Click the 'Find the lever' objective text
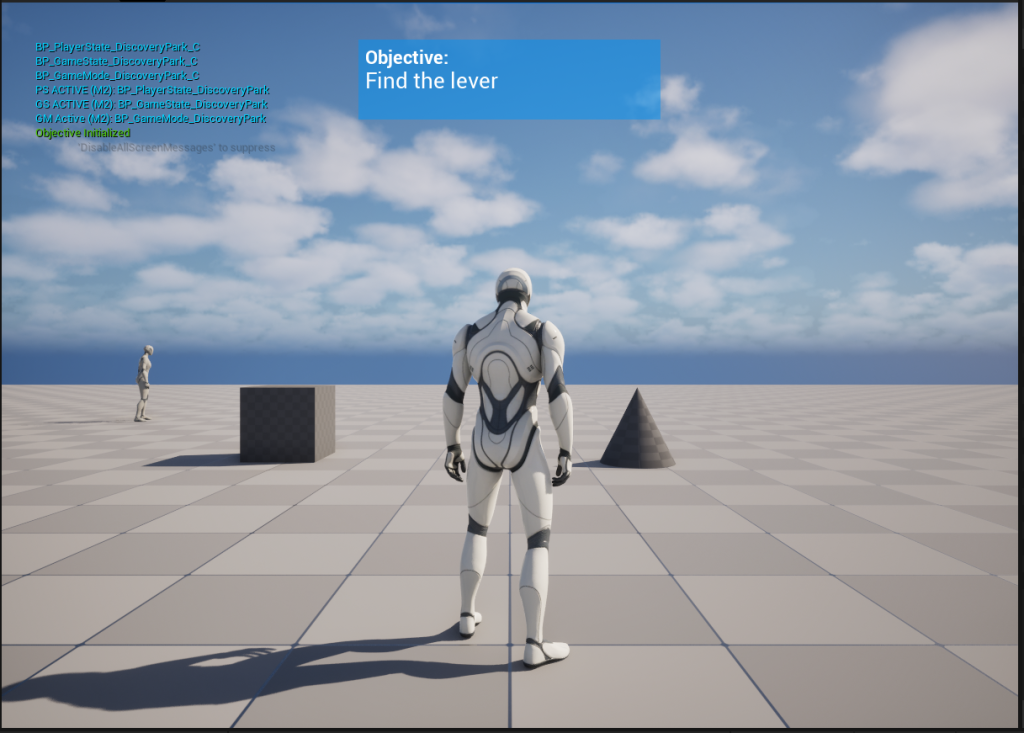1024x733 pixels. [431, 81]
